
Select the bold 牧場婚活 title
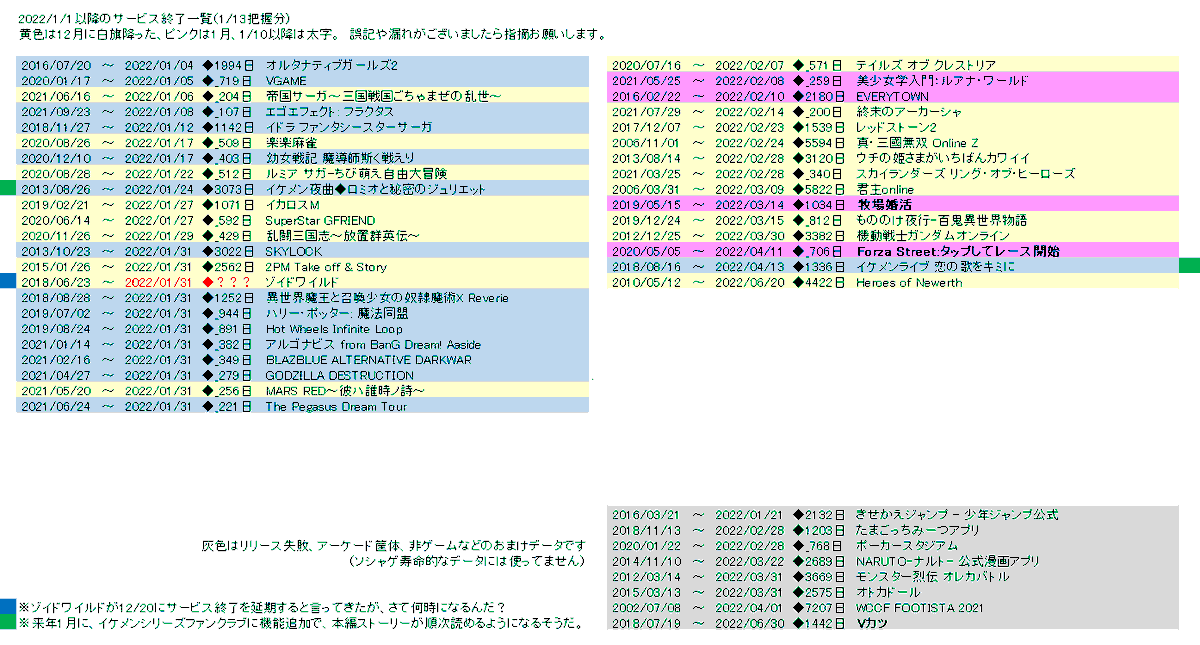tap(885, 204)
